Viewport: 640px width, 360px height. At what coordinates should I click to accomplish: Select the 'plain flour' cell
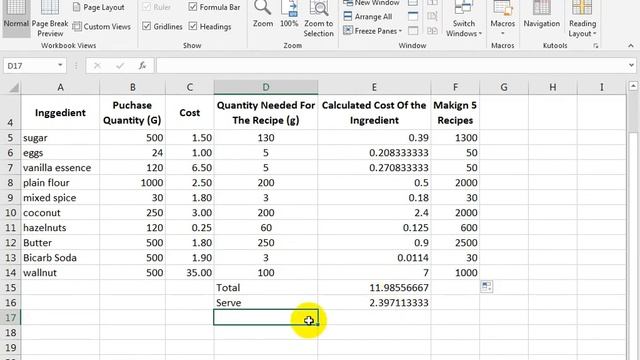coord(60,183)
